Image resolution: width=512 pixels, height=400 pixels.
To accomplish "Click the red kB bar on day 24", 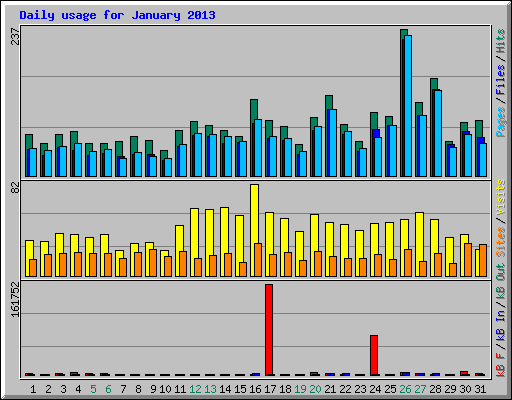I will (x=374, y=355).
